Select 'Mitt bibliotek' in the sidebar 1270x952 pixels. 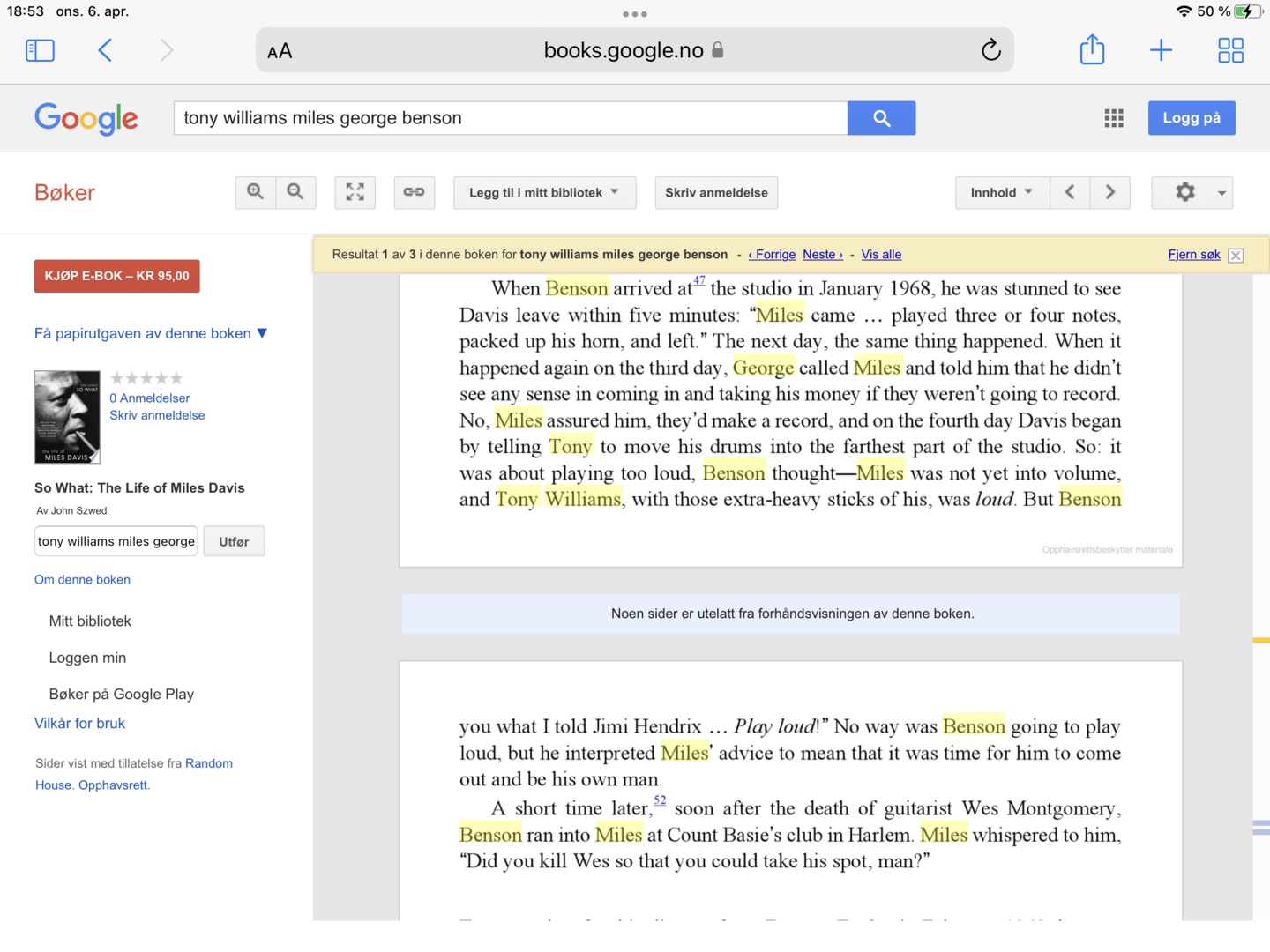click(90, 621)
